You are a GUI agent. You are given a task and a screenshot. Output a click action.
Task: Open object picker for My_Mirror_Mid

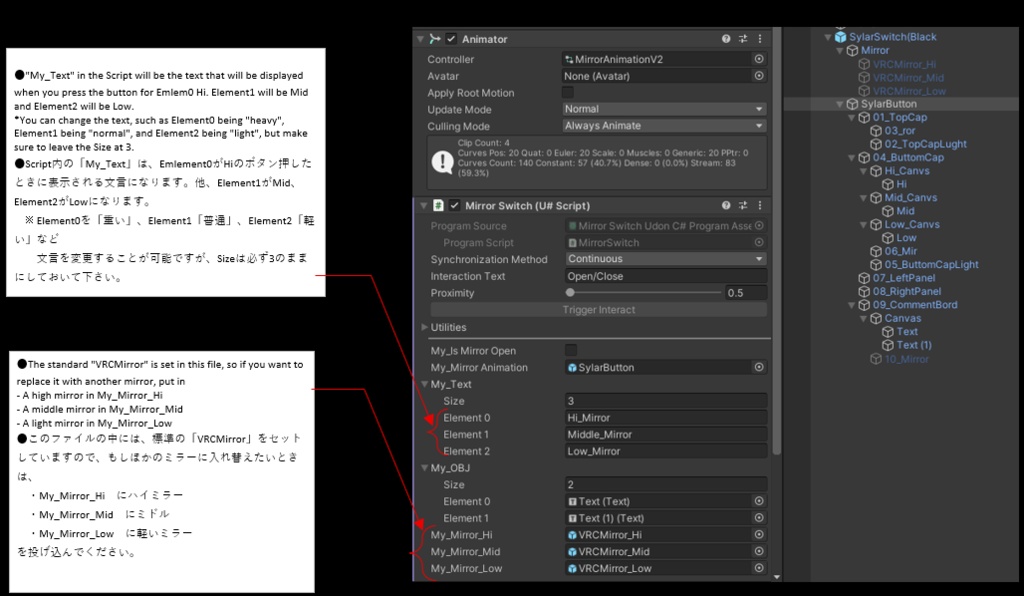coord(759,552)
